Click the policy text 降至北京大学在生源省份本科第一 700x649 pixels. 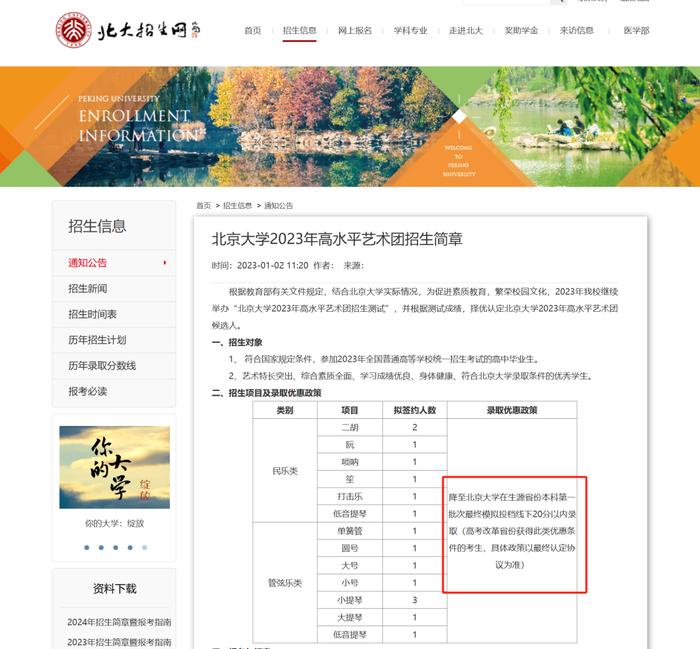(512, 497)
